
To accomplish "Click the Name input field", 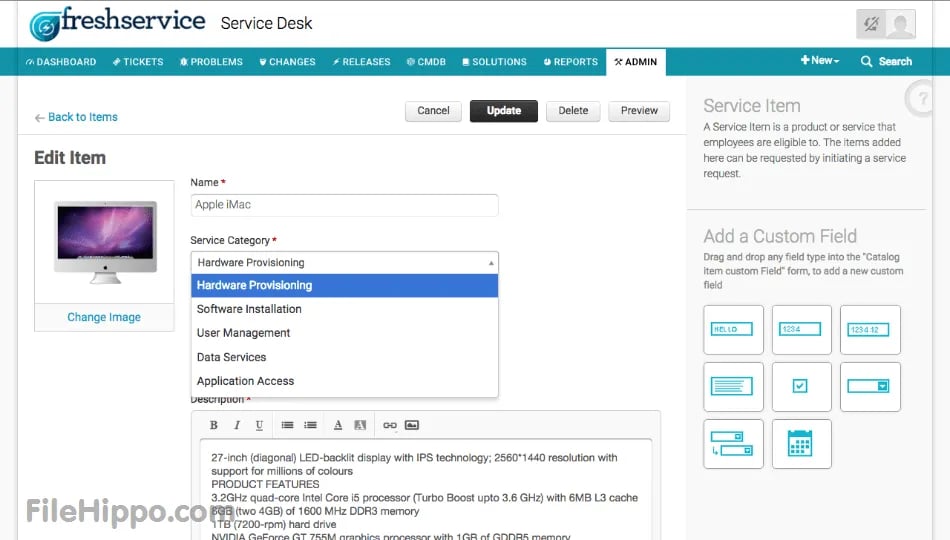I will point(344,205).
